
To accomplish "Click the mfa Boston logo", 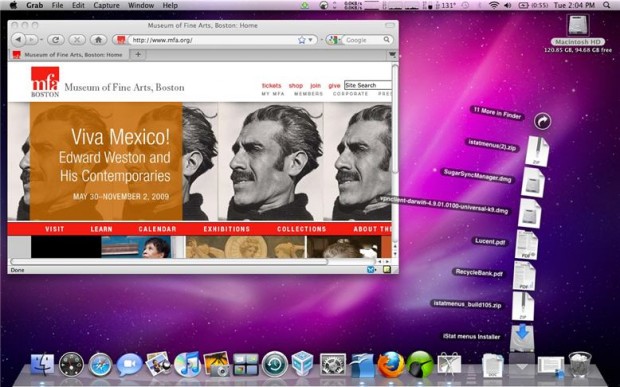I will pos(45,82).
